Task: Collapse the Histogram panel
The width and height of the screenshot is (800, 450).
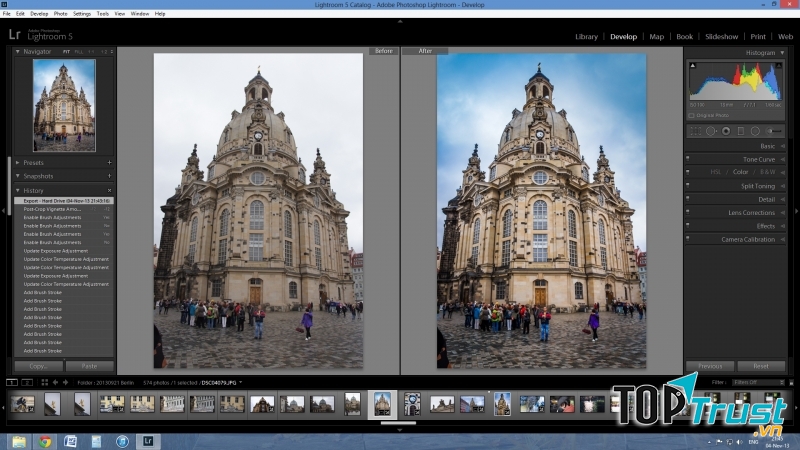Action: point(782,53)
